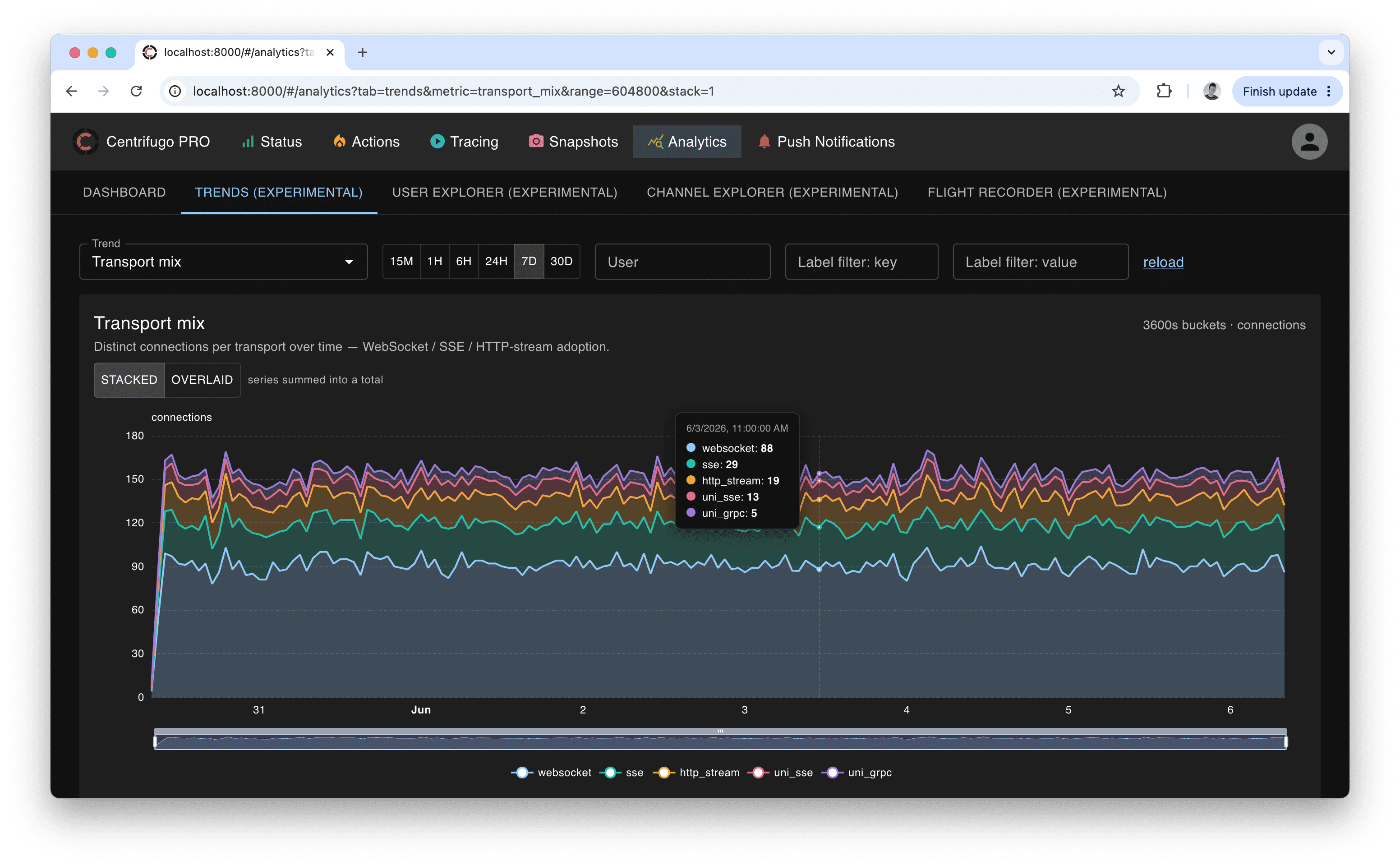Expand the tab search chevron
Viewport: 1400px width, 865px height.
pos(1331,53)
